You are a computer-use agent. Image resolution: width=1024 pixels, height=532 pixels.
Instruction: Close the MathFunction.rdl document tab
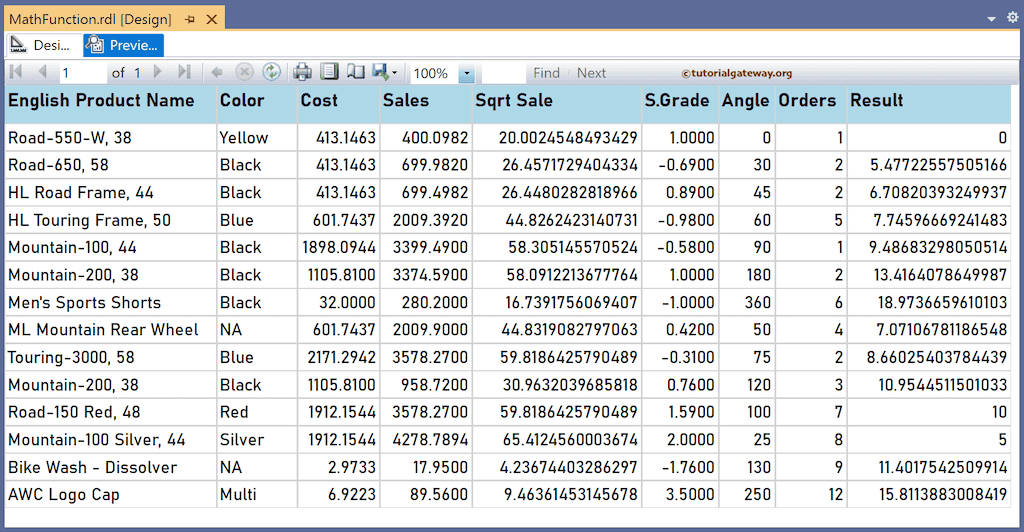212,20
